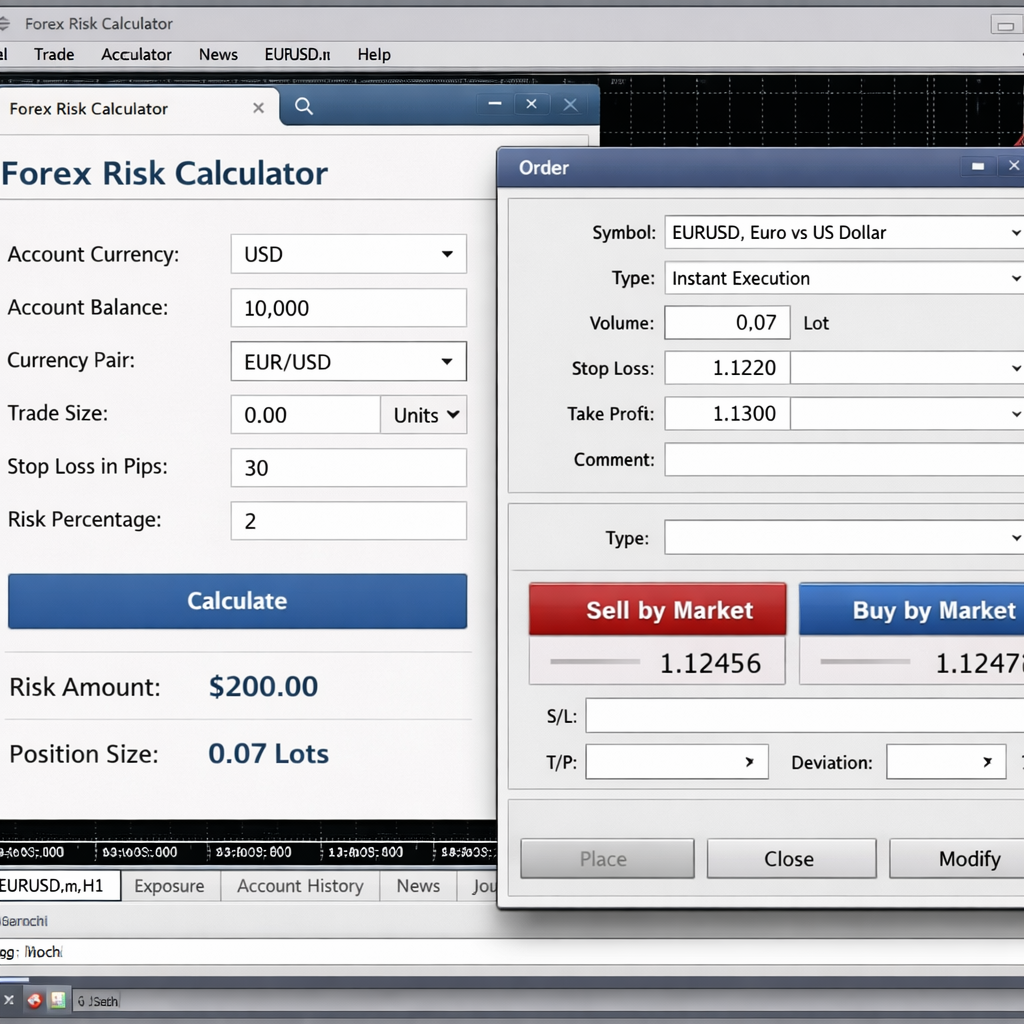Expand the T/P selector
Screen dimensions: 1024x1024
750,761
